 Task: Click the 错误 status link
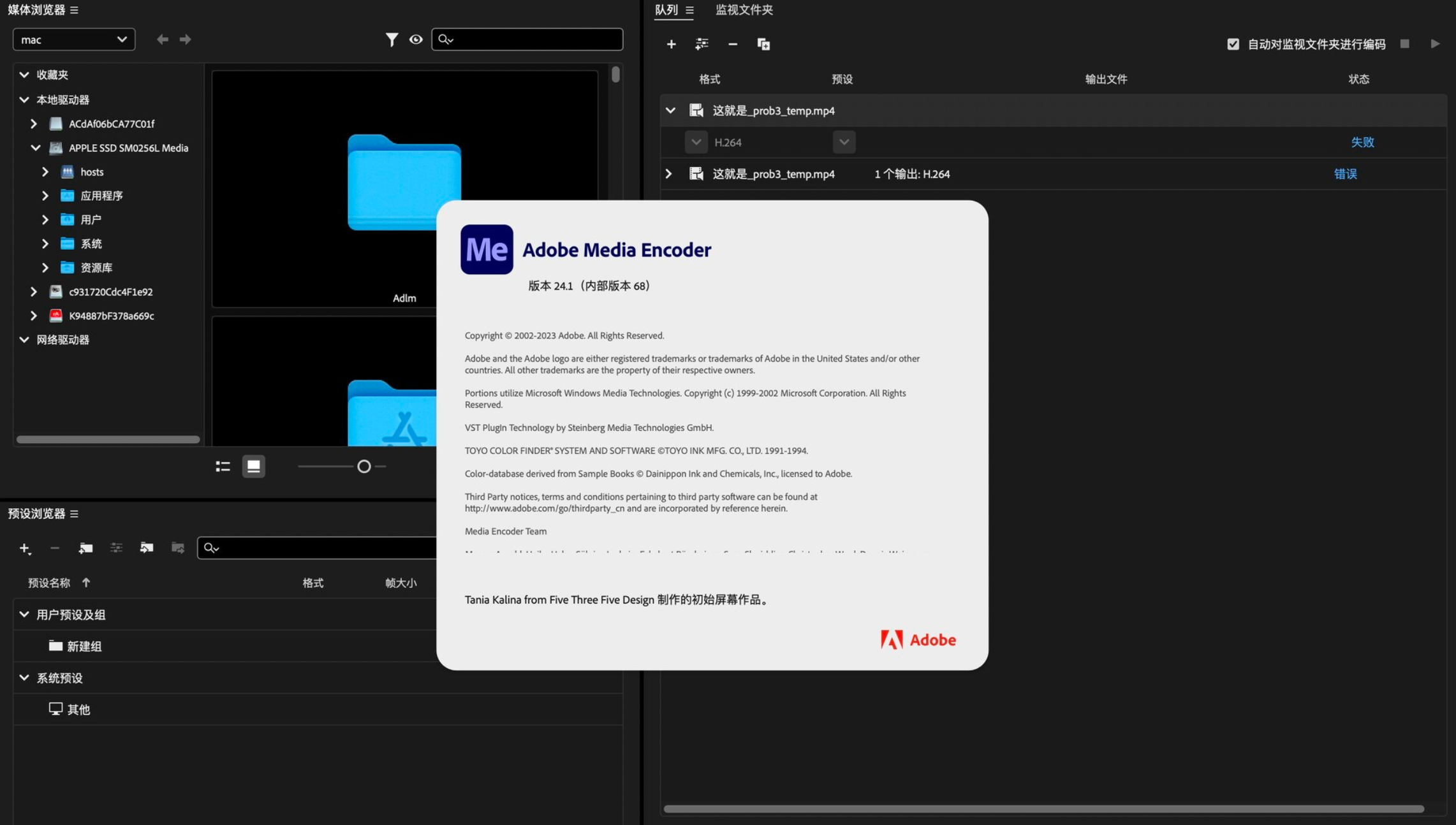(1345, 174)
